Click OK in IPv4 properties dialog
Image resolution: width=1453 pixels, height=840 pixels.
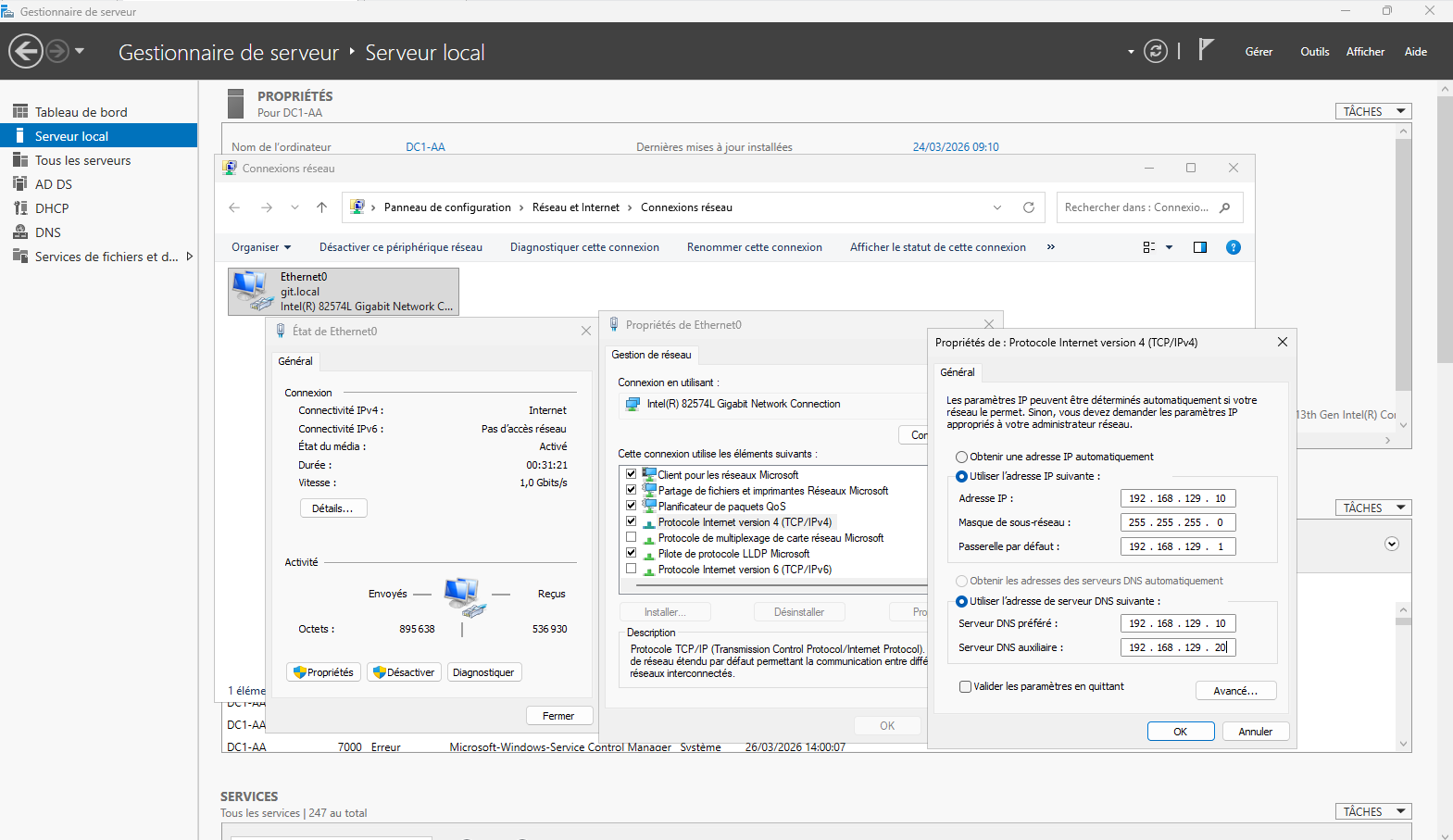coord(1181,732)
